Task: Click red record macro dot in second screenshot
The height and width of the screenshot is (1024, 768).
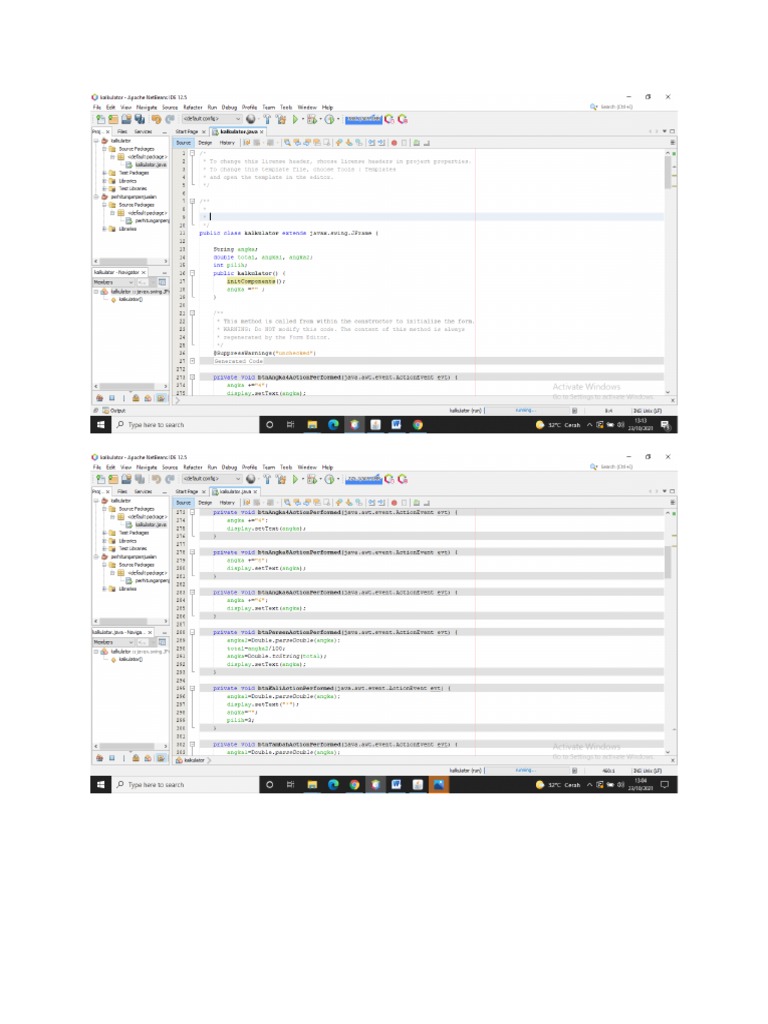Action: tap(394, 502)
